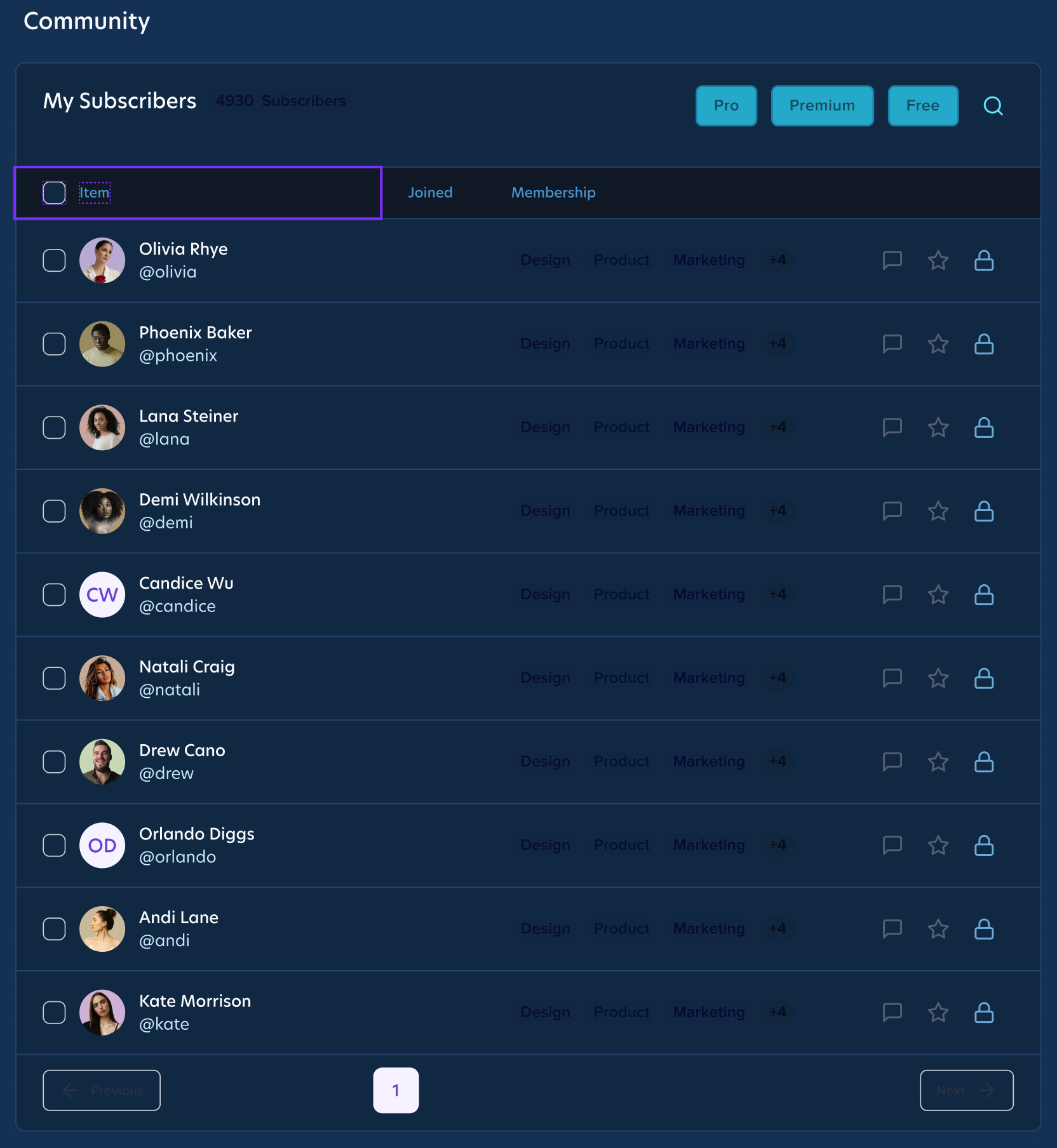Viewport: 1057px width, 1148px height.
Task: Select page 1 in pagination
Action: point(396,1090)
